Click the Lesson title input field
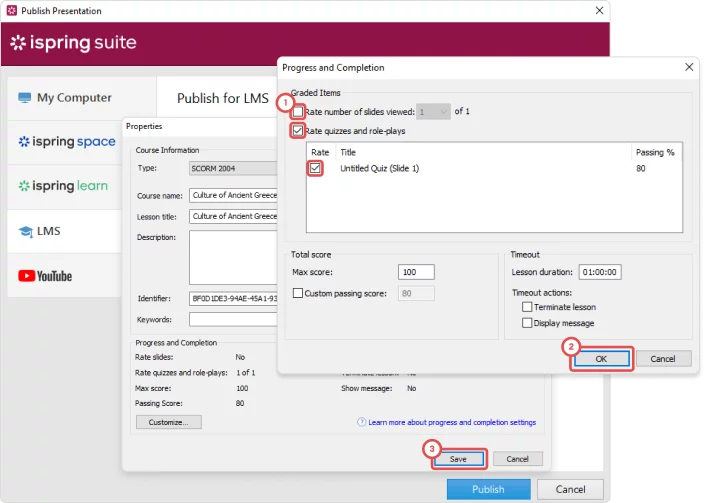 [x=233, y=216]
